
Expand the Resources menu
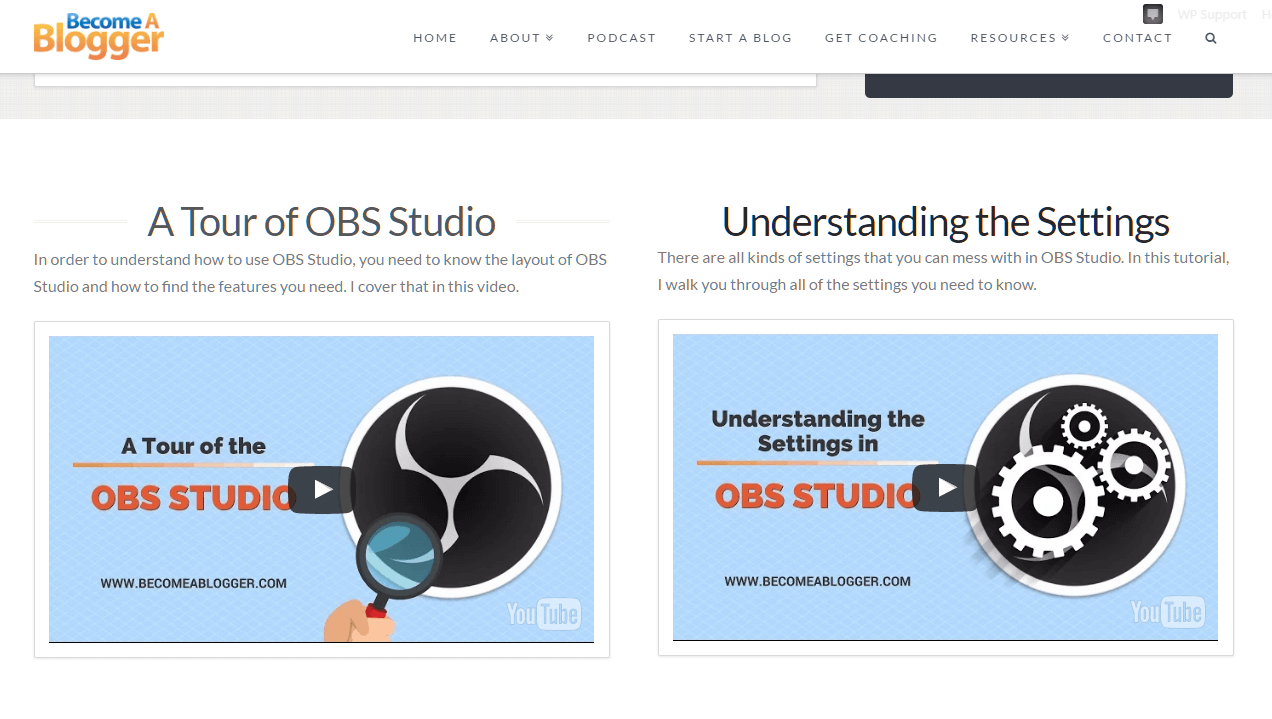[x=1020, y=38]
